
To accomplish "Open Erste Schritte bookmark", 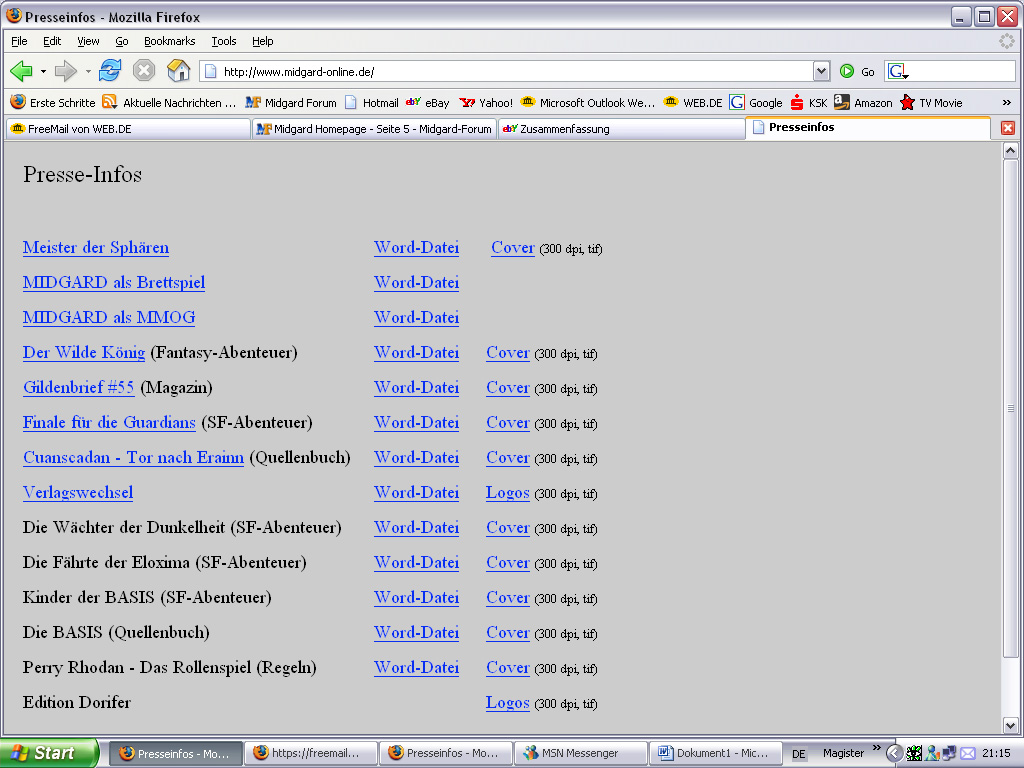I will [53, 103].
